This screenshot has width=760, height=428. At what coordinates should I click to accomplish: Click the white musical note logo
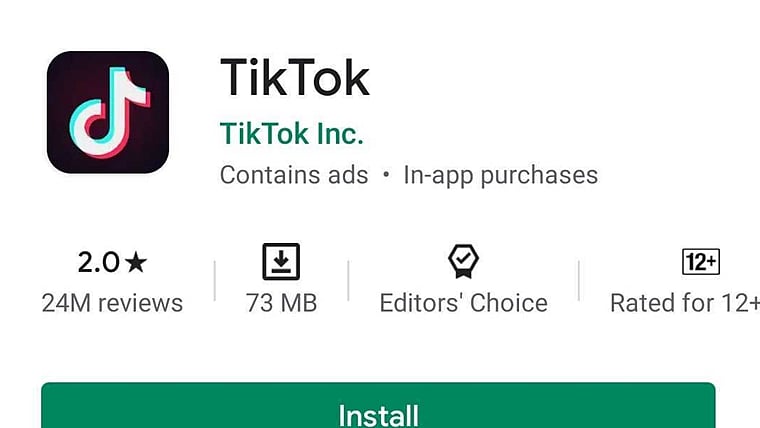tap(110, 112)
